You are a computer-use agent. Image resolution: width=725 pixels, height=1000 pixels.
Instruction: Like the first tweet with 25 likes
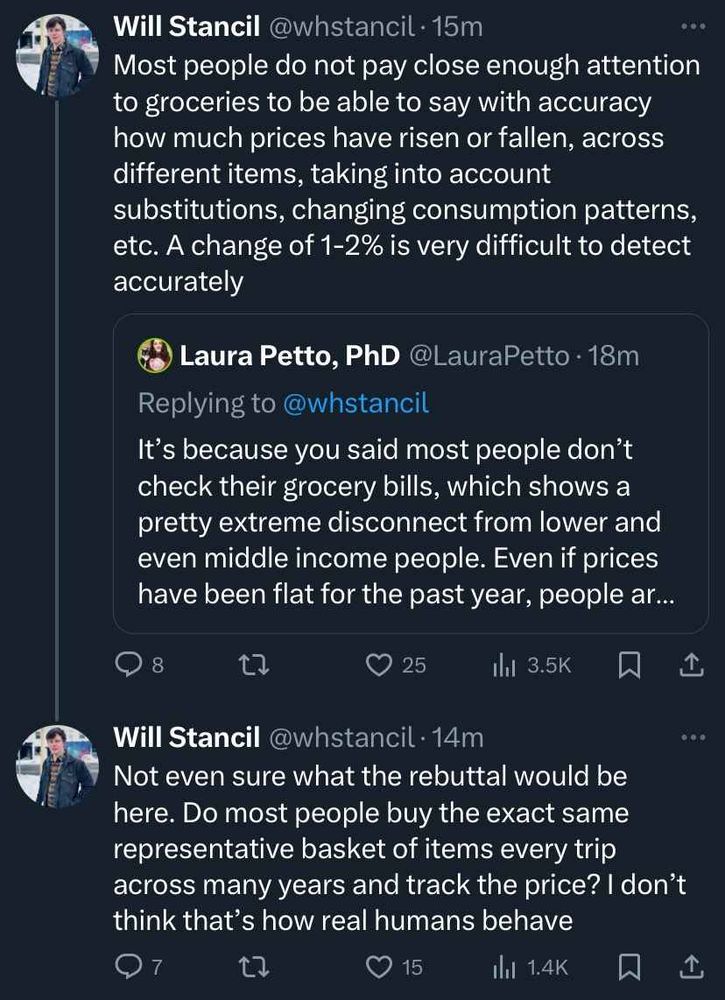pos(396,666)
